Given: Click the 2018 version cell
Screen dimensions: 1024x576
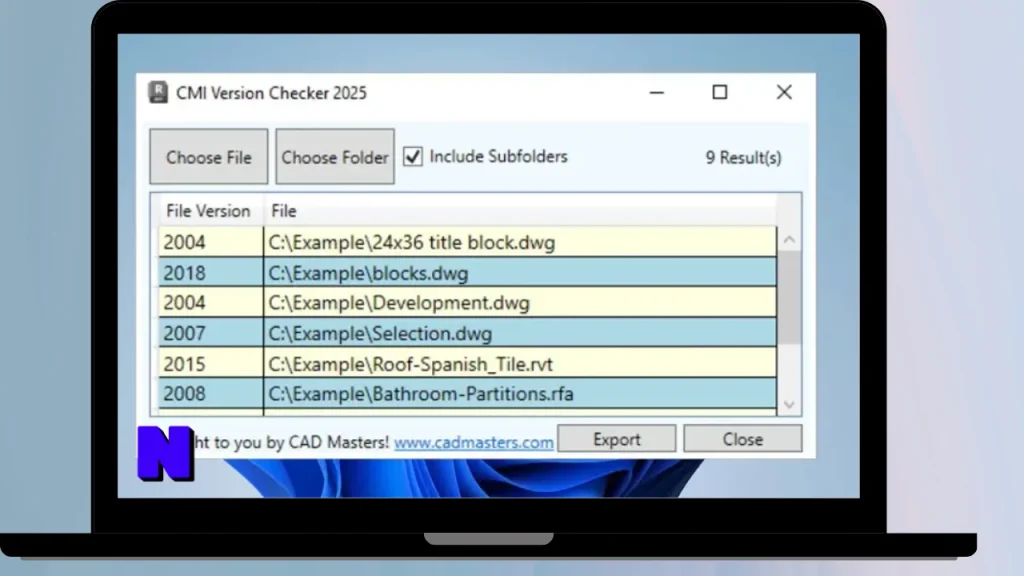Looking at the screenshot, I should pyautogui.click(x=211, y=273).
